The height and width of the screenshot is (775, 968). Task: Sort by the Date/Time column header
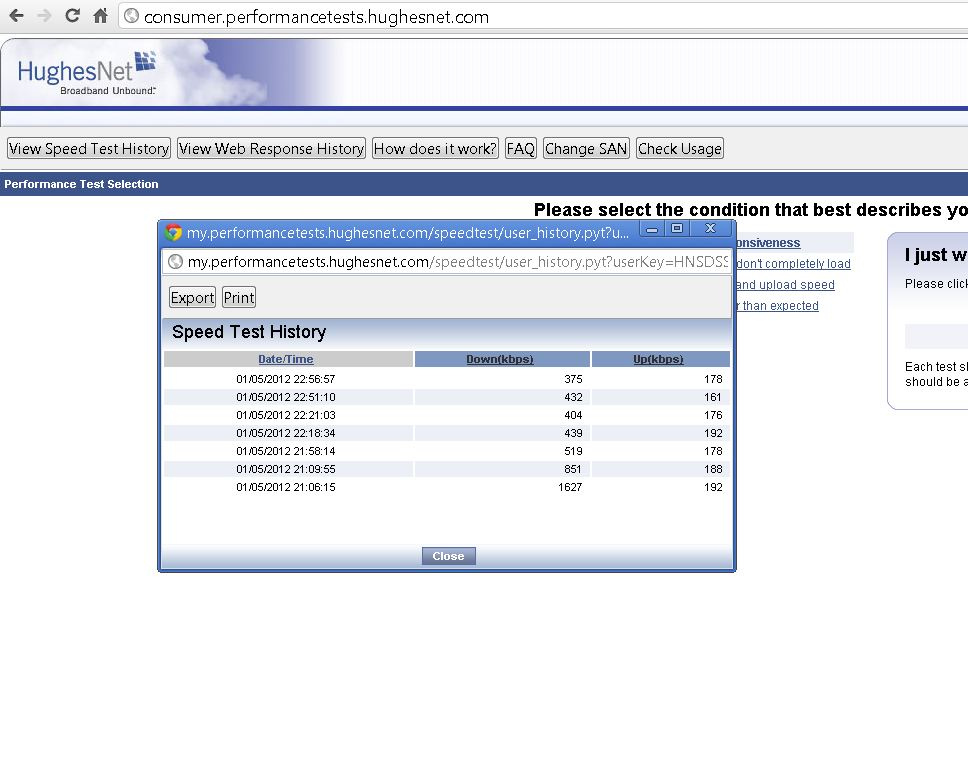[x=286, y=359]
